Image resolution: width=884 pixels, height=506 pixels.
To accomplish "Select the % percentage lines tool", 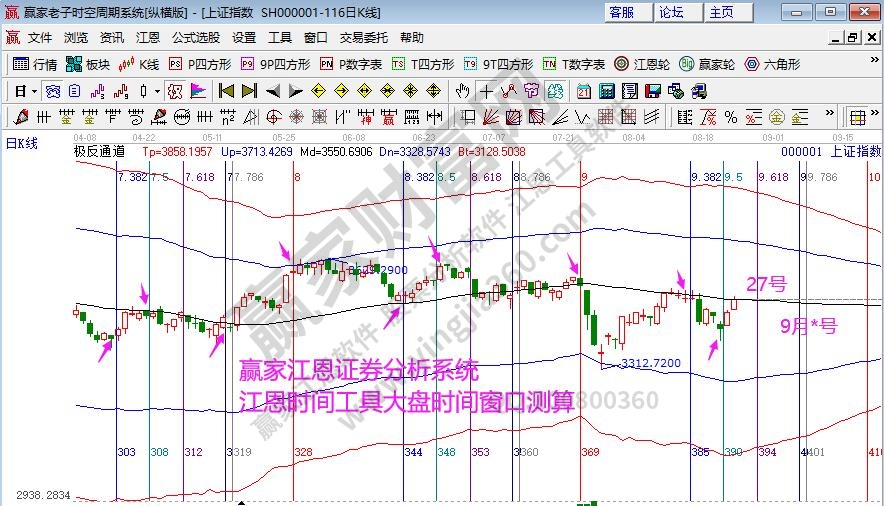I will (x=731, y=117).
